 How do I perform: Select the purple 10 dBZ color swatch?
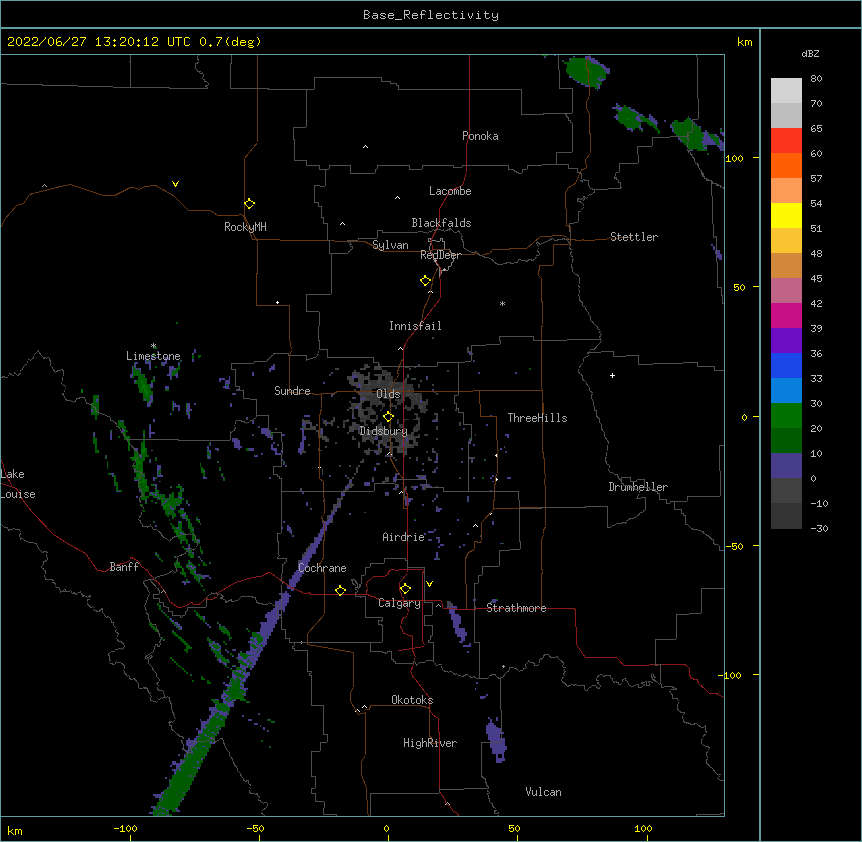786,466
